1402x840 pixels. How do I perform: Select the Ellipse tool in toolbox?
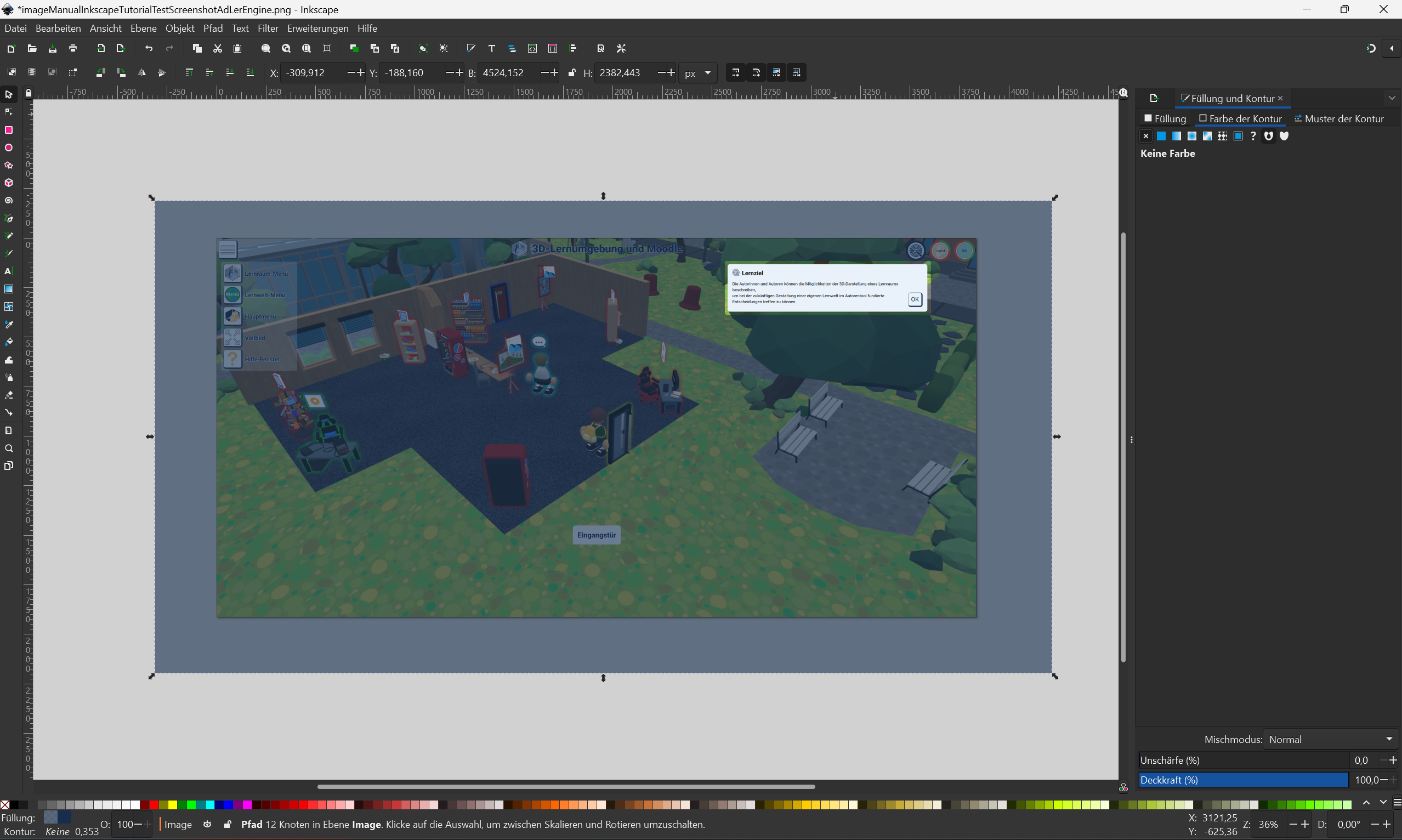(x=8, y=147)
